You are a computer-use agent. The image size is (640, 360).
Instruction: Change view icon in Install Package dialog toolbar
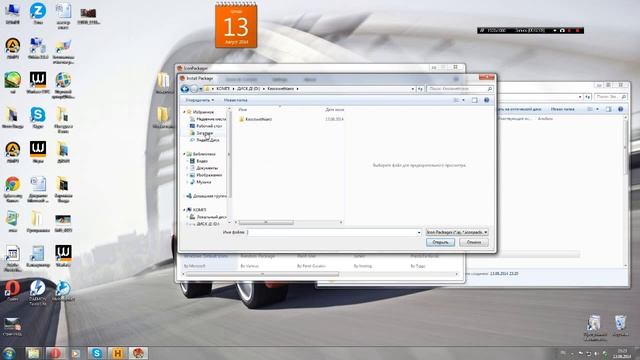(456, 100)
